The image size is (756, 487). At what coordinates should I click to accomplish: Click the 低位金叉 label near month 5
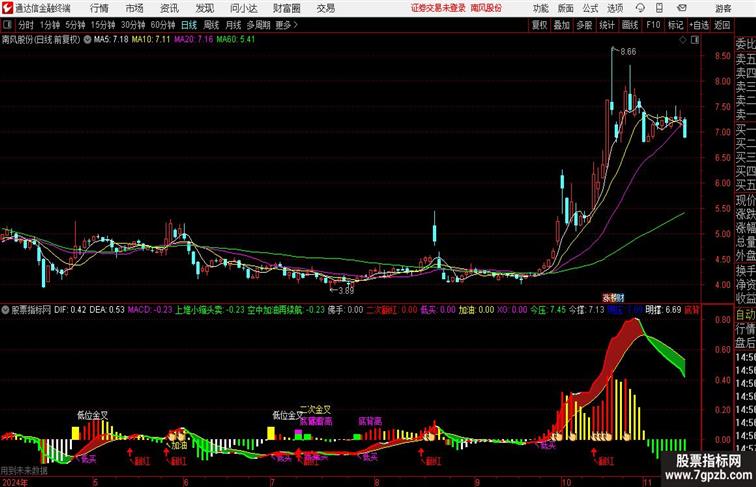point(93,415)
